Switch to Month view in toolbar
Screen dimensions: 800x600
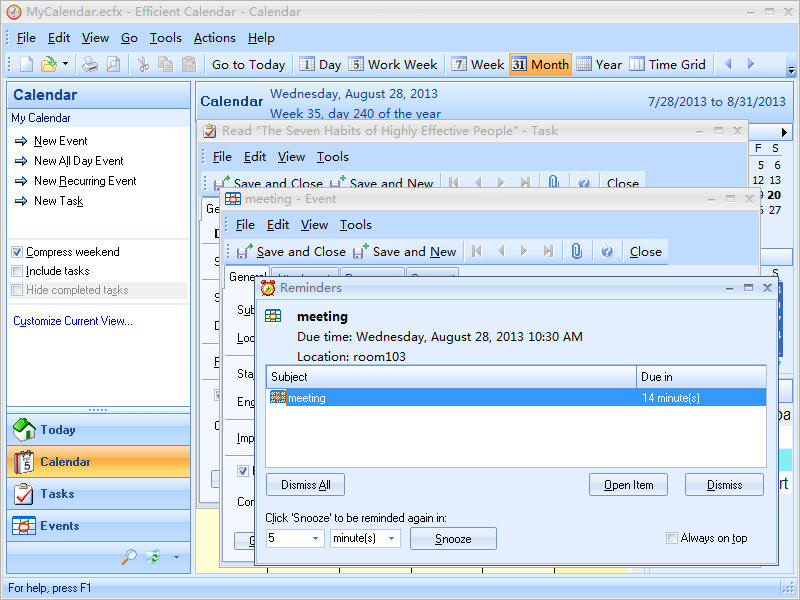pyautogui.click(x=539, y=64)
